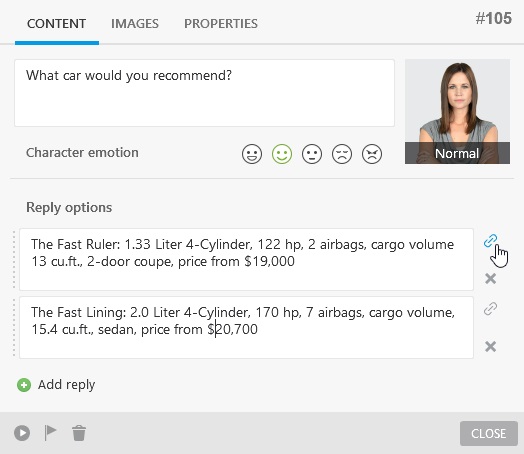Select the very happy laughing emotion face

click(x=252, y=154)
